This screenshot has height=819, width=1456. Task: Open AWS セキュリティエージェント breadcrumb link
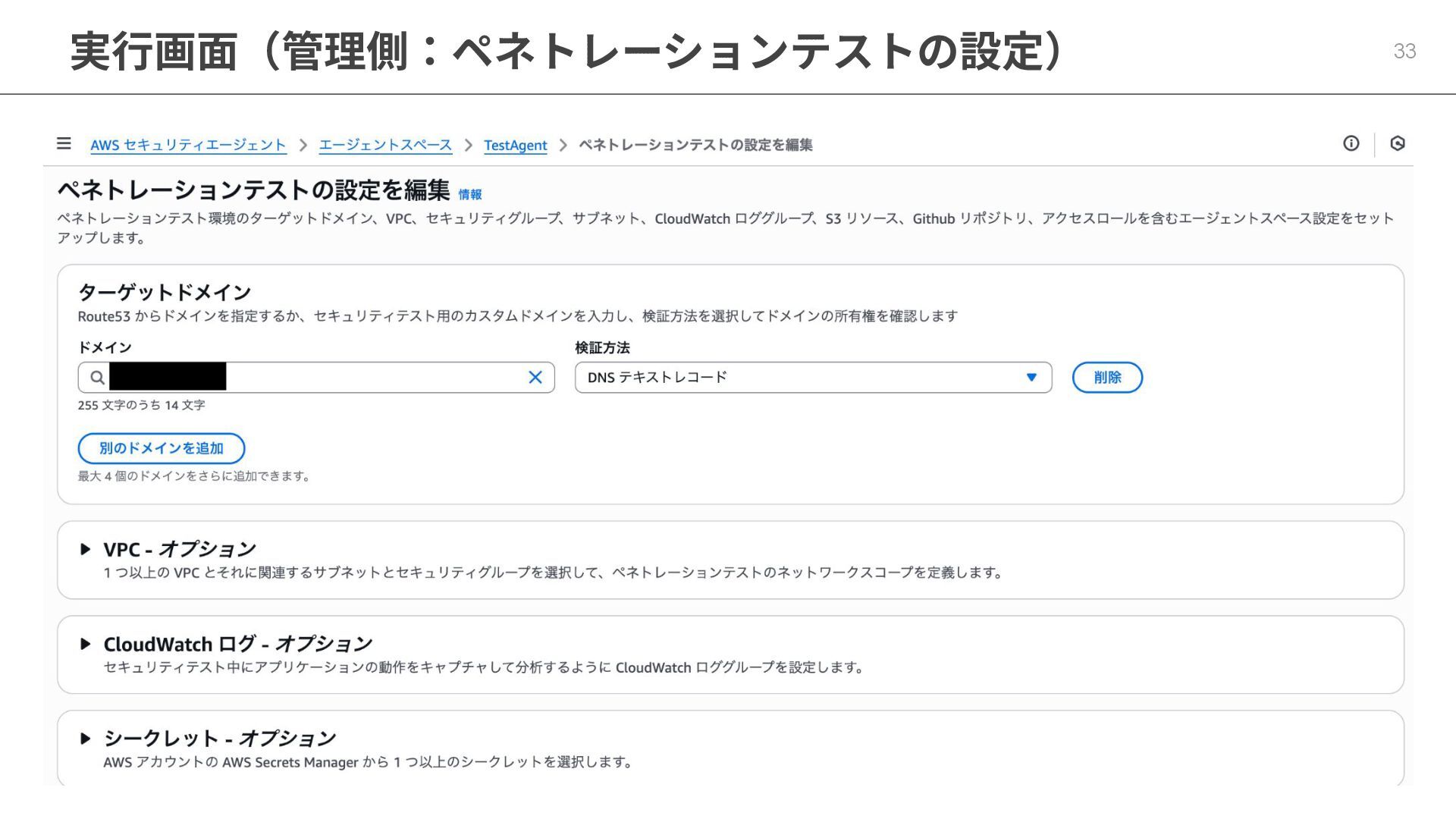[x=188, y=145]
